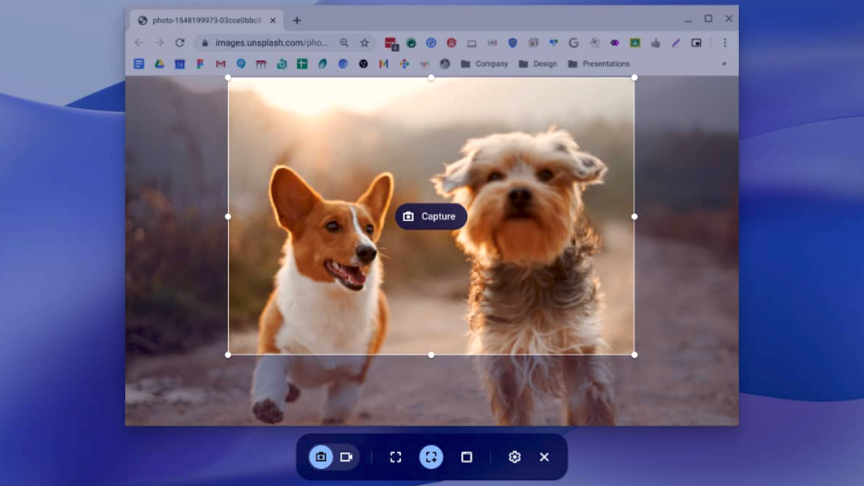864x486 pixels.
Task: Open the Design bookmarks folder
Action: click(x=538, y=64)
